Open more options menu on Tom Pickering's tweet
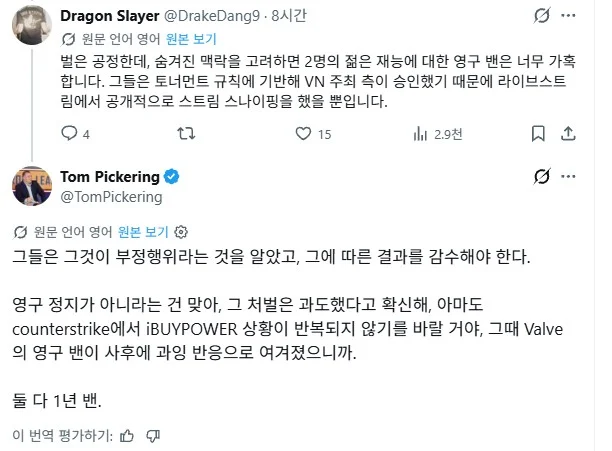The height and width of the screenshot is (451, 612). pyautogui.click(x=568, y=177)
